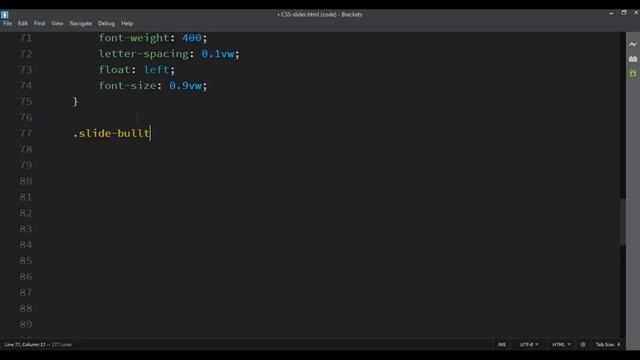Click the .slide-bullt selector text on line 77
This screenshot has height=360, width=640.
111,133
